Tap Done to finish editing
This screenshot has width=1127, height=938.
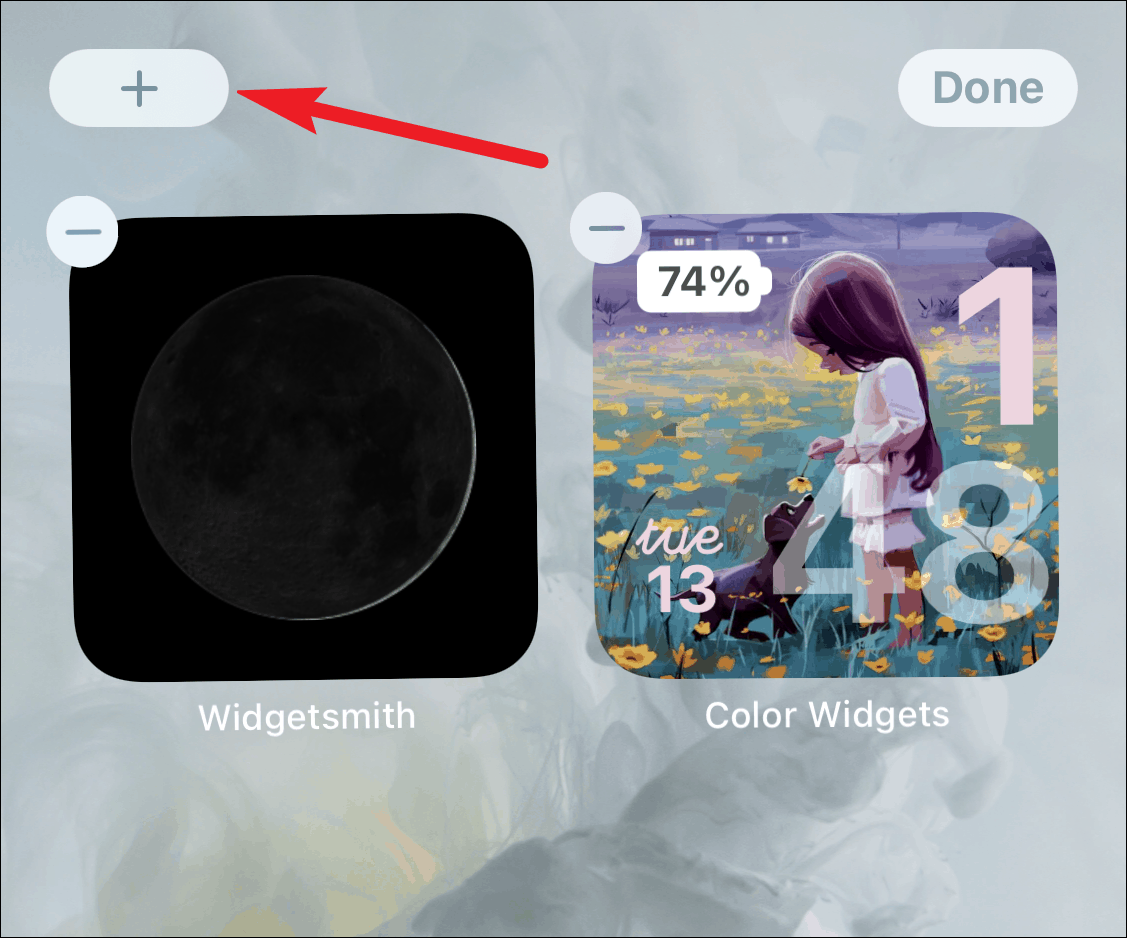pos(988,88)
